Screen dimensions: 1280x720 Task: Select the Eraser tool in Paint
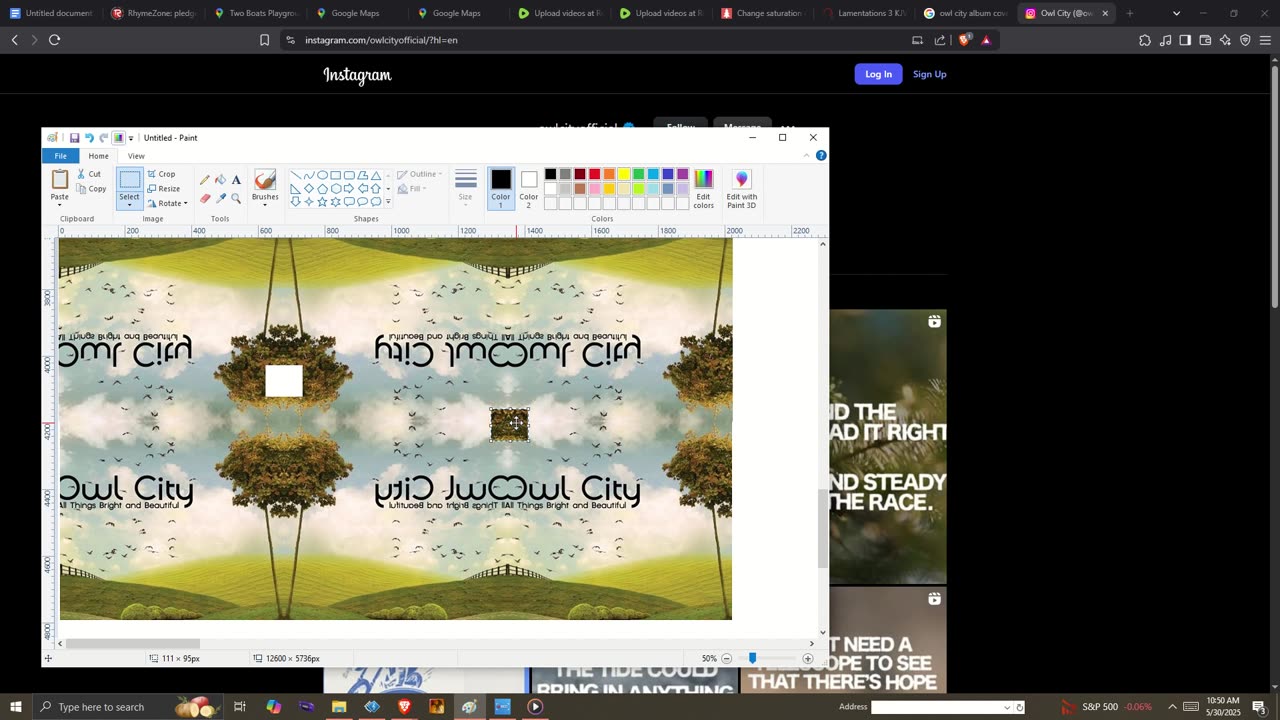[x=205, y=198]
